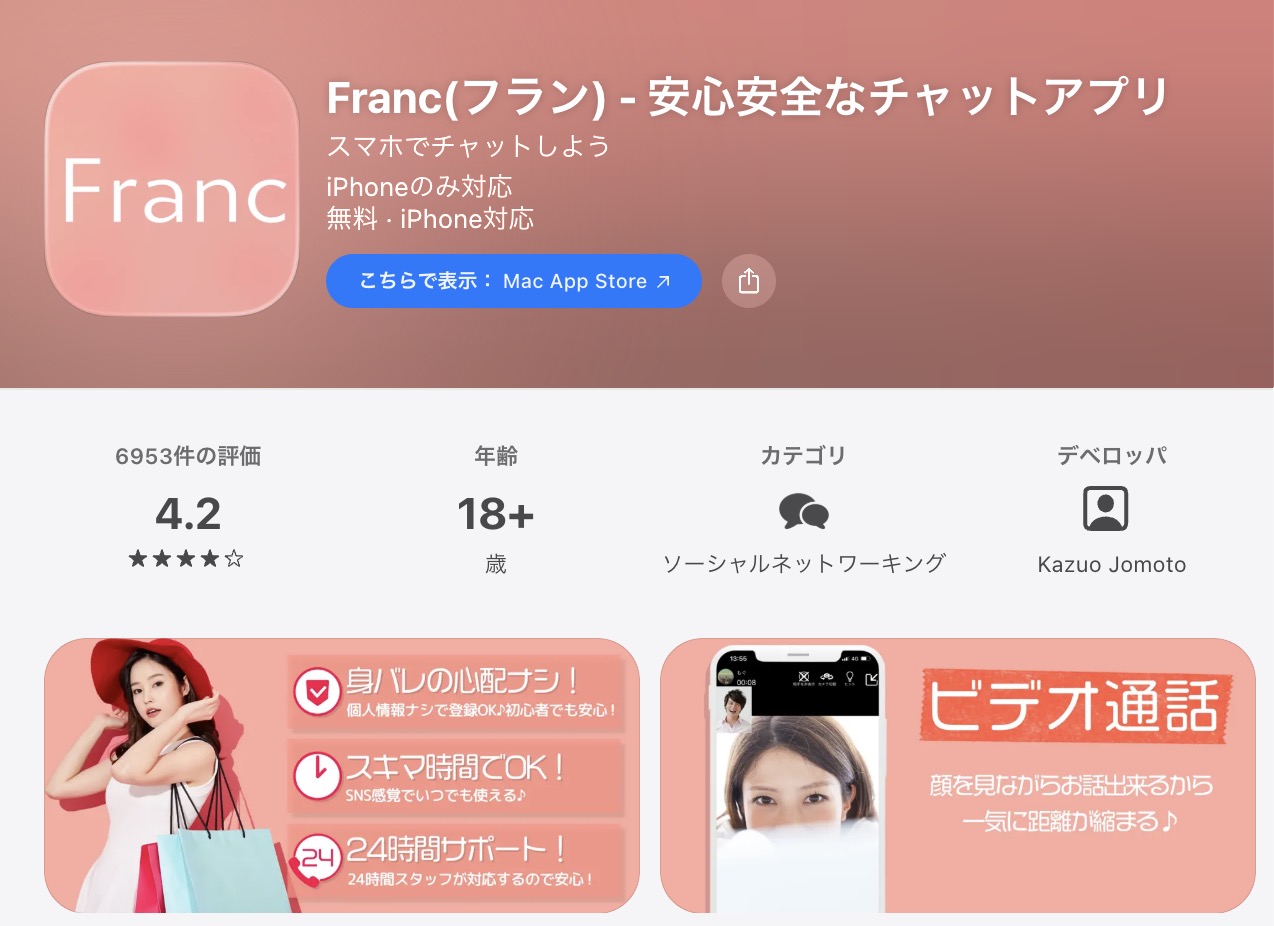The image size is (1274, 926).
Task: Open the ソーシャルネットワーキング category
Action: click(x=804, y=564)
